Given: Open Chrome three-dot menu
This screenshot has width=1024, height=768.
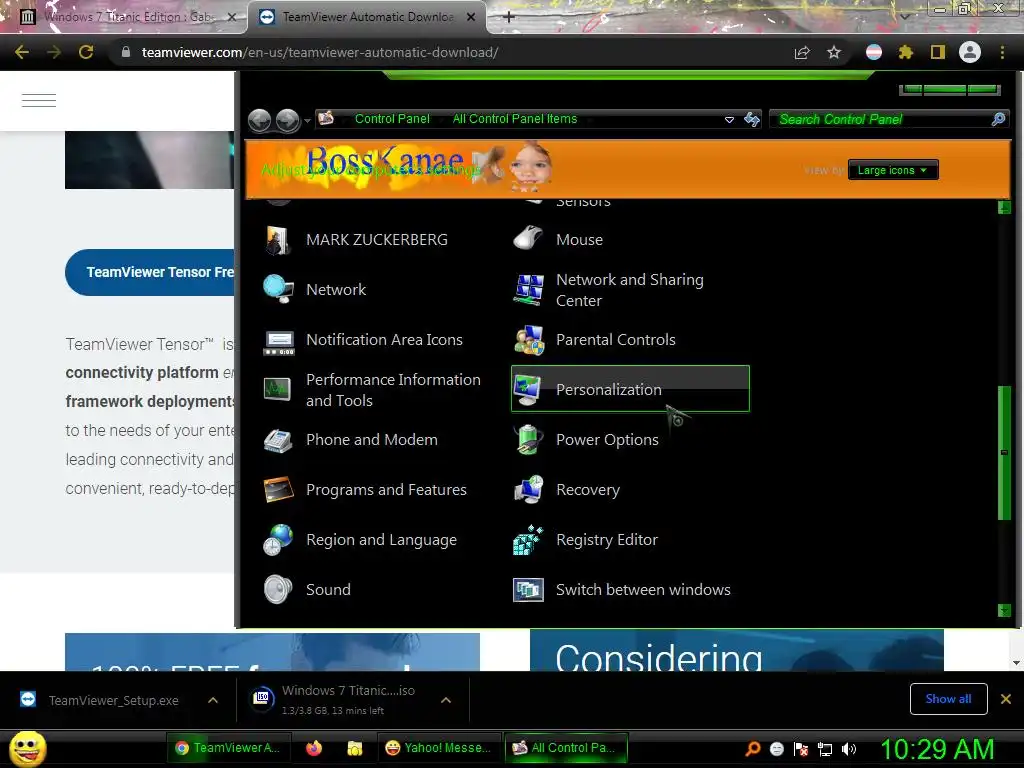Looking at the screenshot, I should point(1002,52).
